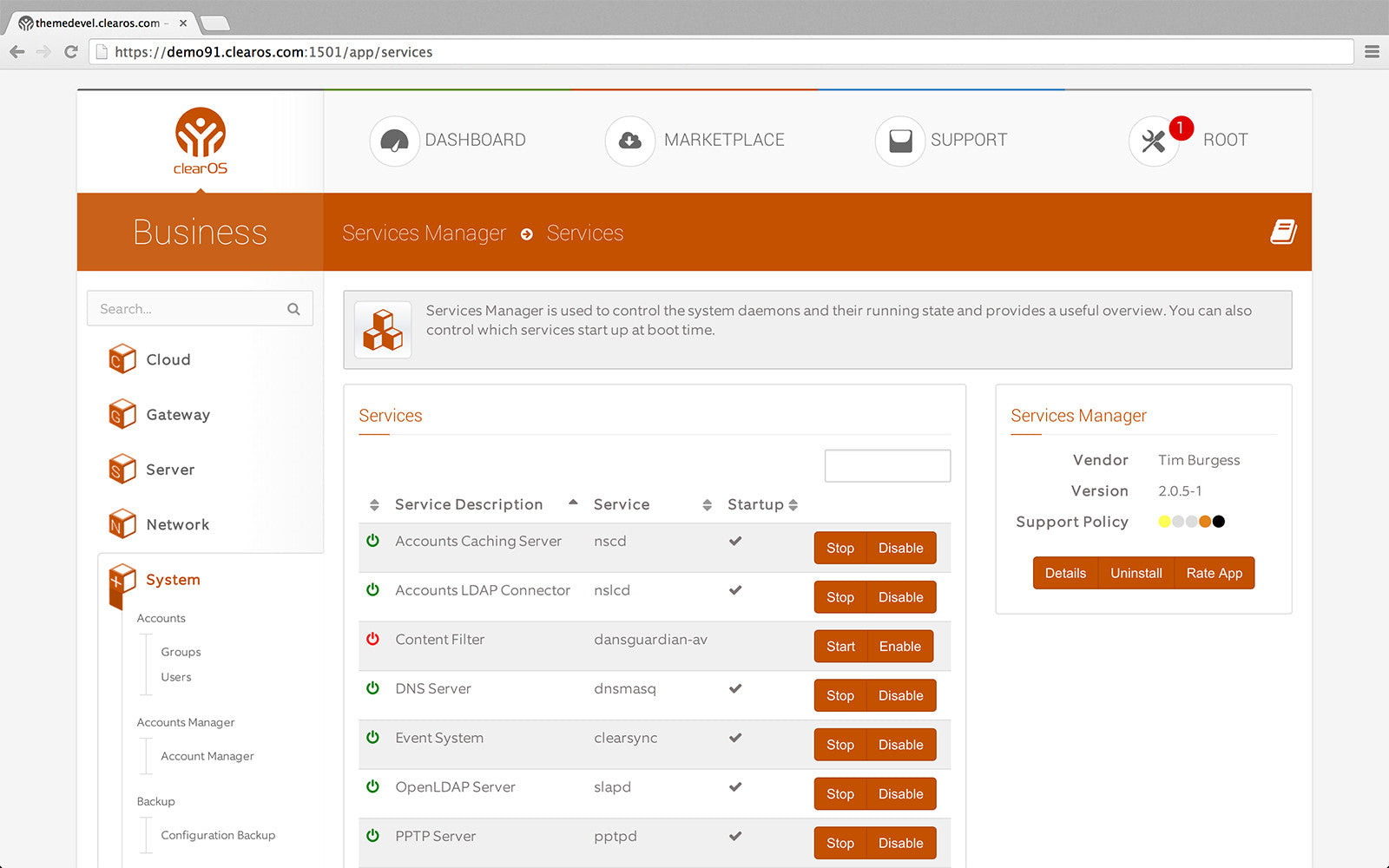Click the Uninstall button
1389x868 pixels.
[1136, 573]
